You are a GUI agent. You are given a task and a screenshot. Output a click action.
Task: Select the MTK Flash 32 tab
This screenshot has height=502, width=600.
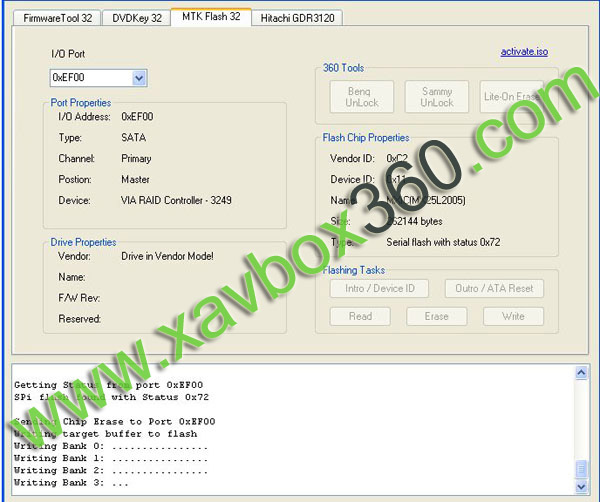[x=211, y=16]
